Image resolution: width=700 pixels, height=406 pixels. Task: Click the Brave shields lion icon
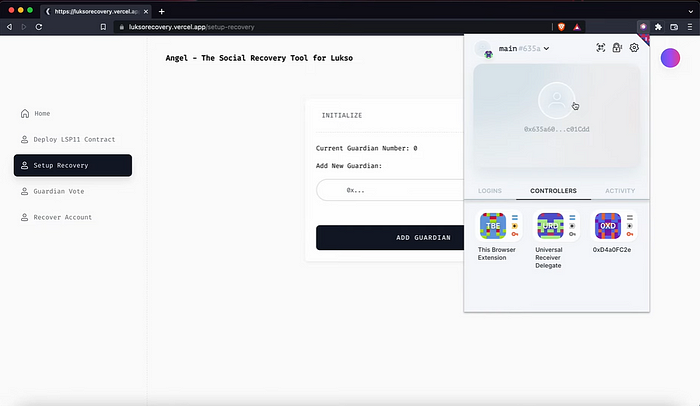[x=561, y=27]
